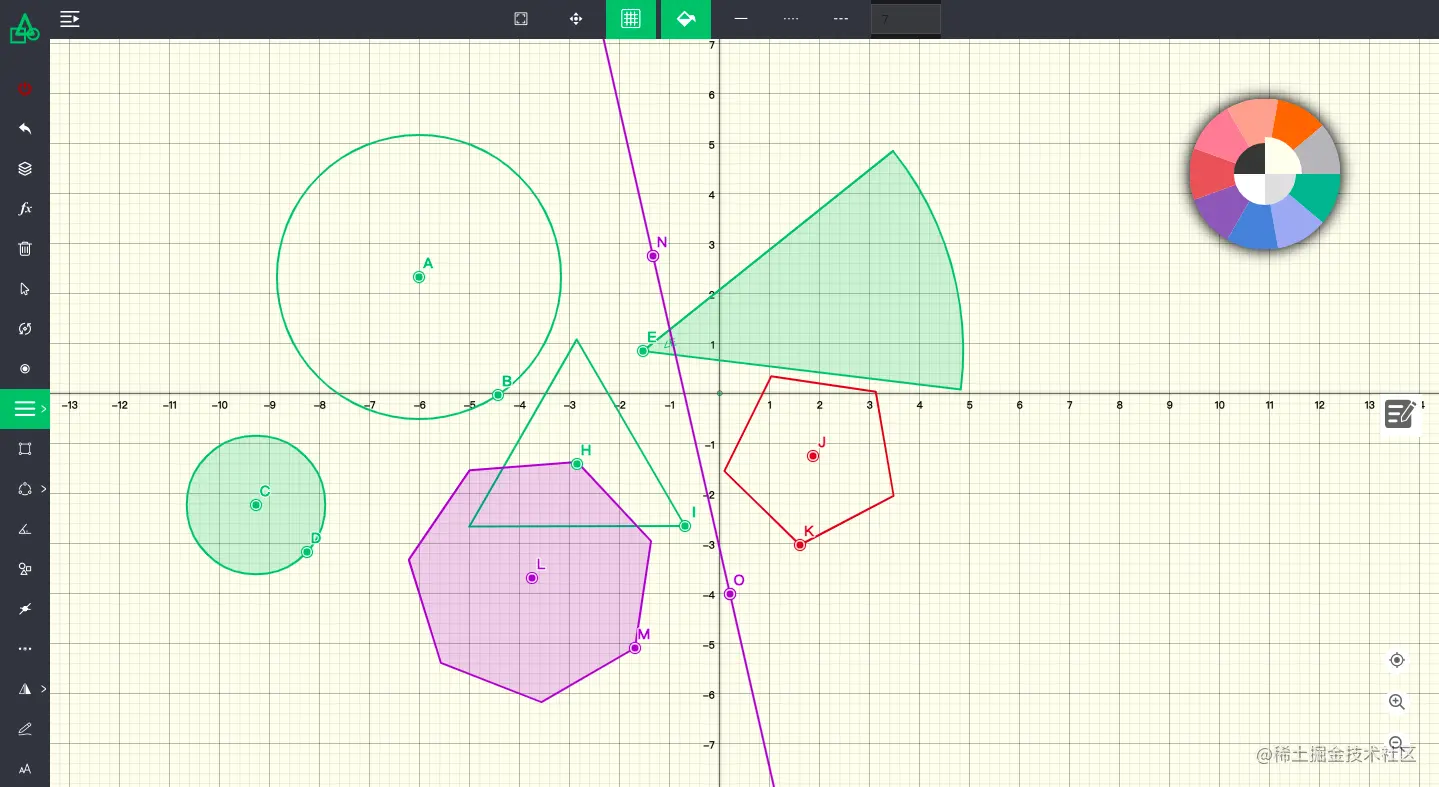Select point O on purple line
Viewport: 1439px width, 787px height.
[730, 594]
